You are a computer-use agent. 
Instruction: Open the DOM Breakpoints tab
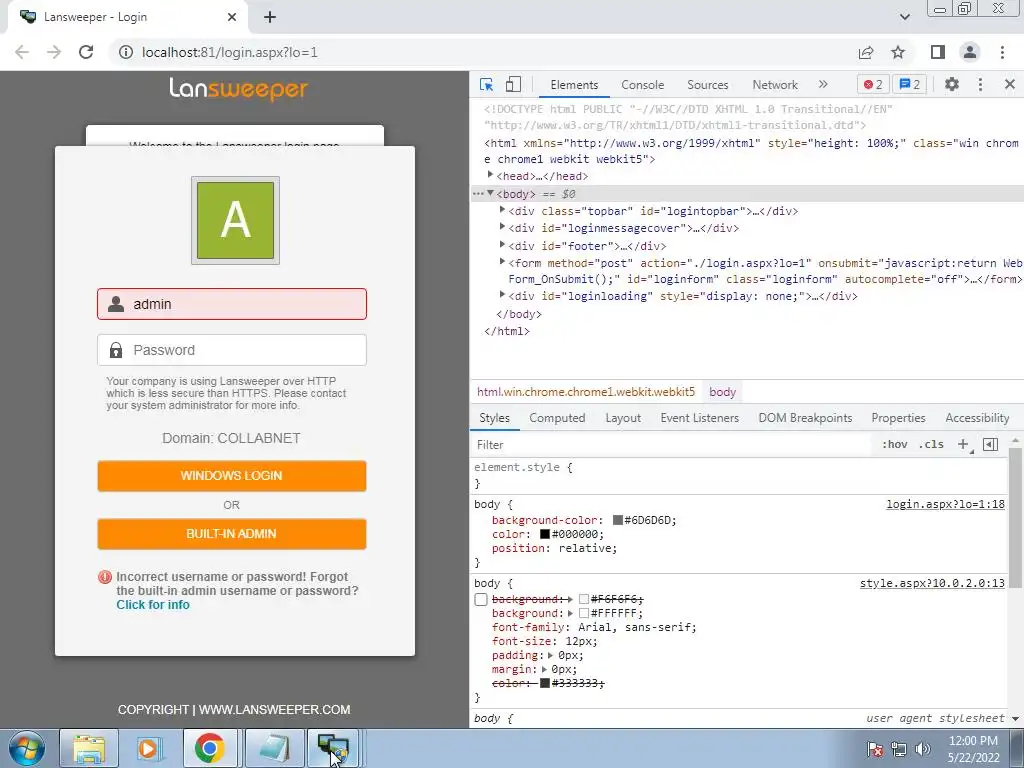(x=805, y=418)
